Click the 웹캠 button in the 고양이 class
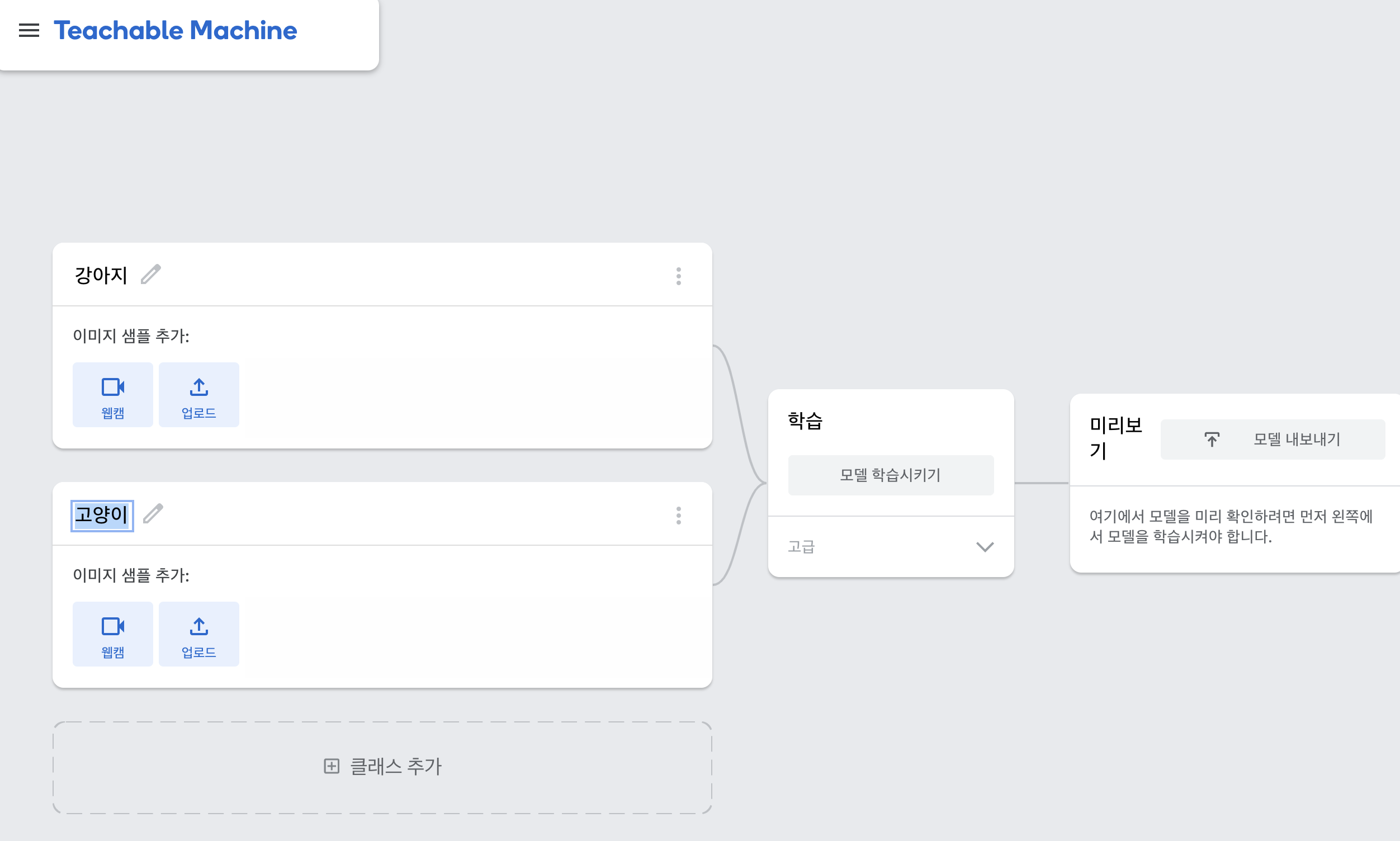This screenshot has height=841, width=1400. (113, 634)
